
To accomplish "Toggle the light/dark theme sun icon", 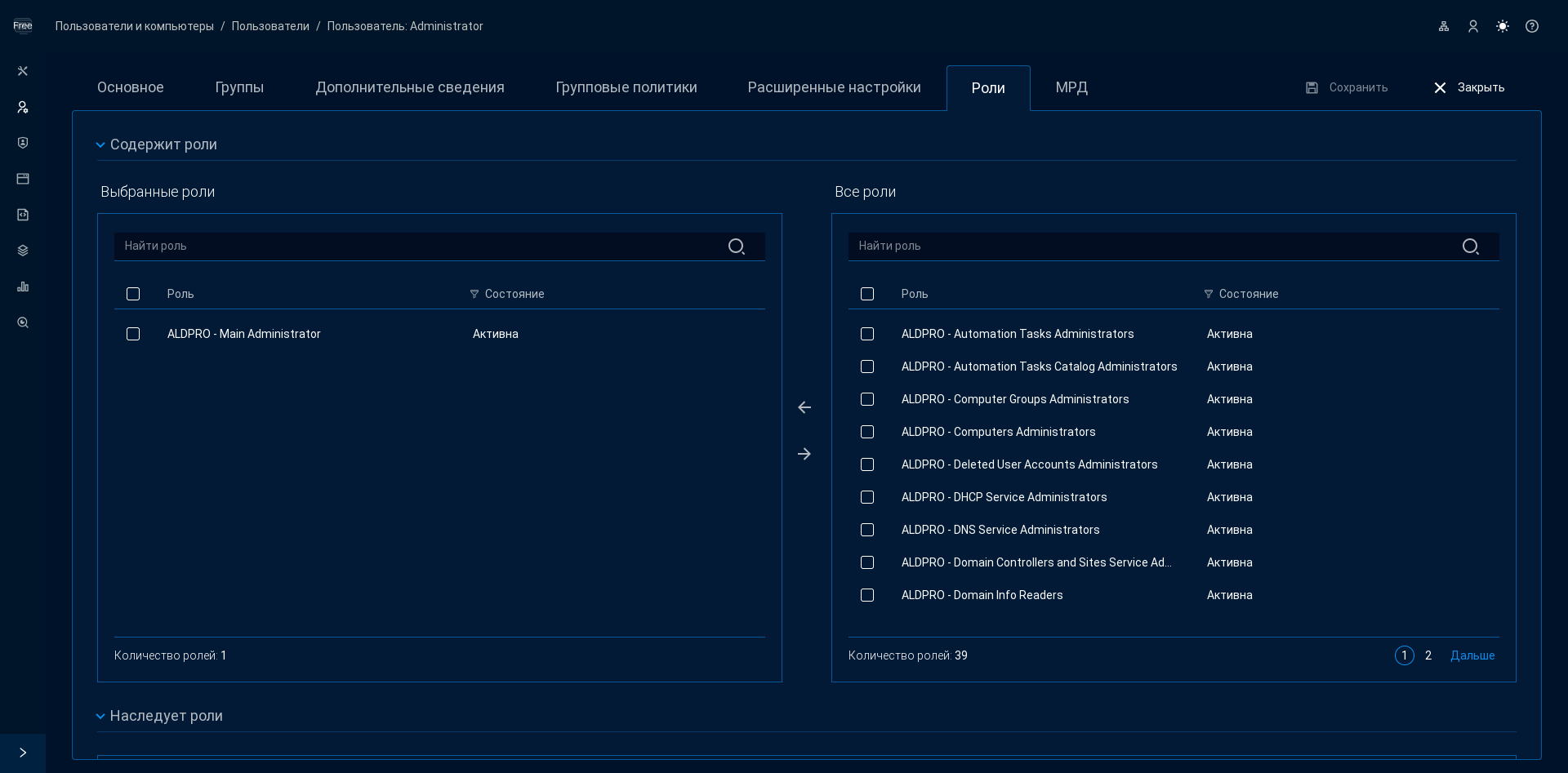I will click(1503, 26).
